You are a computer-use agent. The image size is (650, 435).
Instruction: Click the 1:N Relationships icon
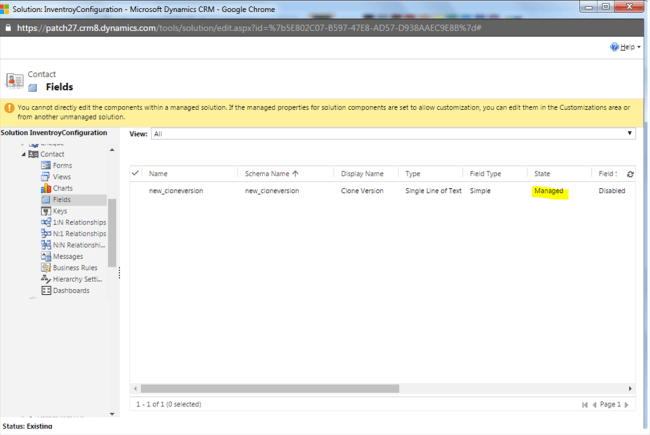point(46,222)
